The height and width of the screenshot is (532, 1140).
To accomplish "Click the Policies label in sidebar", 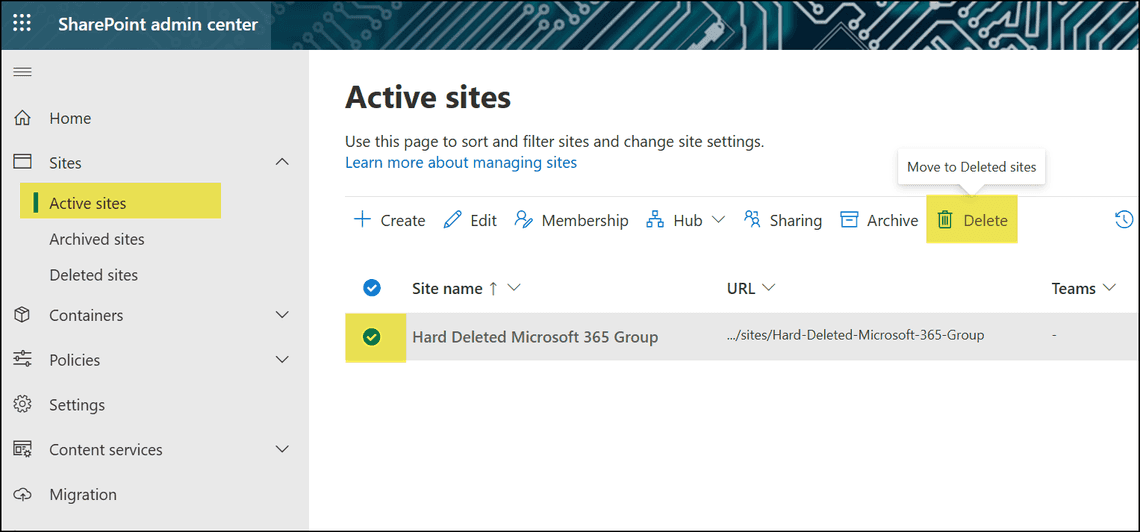I will (x=75, y=360).
